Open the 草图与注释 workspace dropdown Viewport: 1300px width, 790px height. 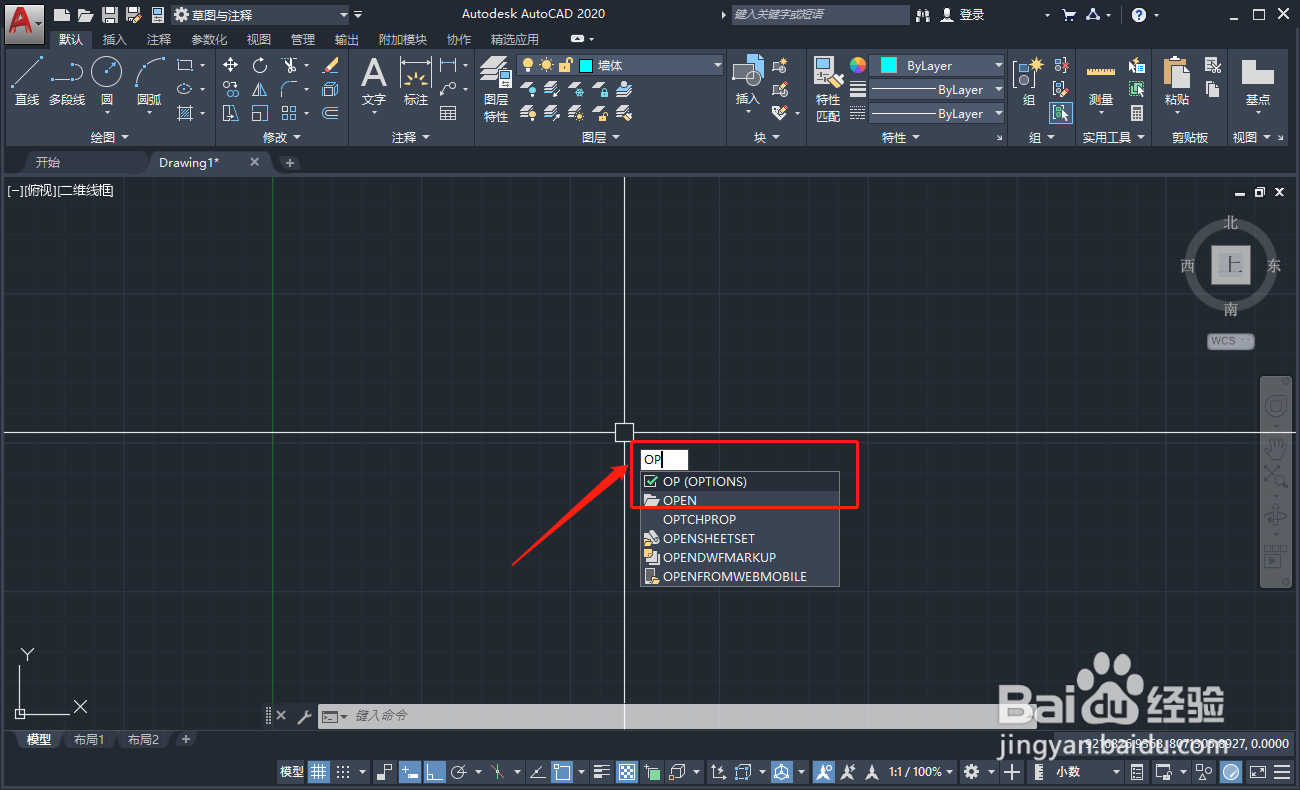coord(260,15)
